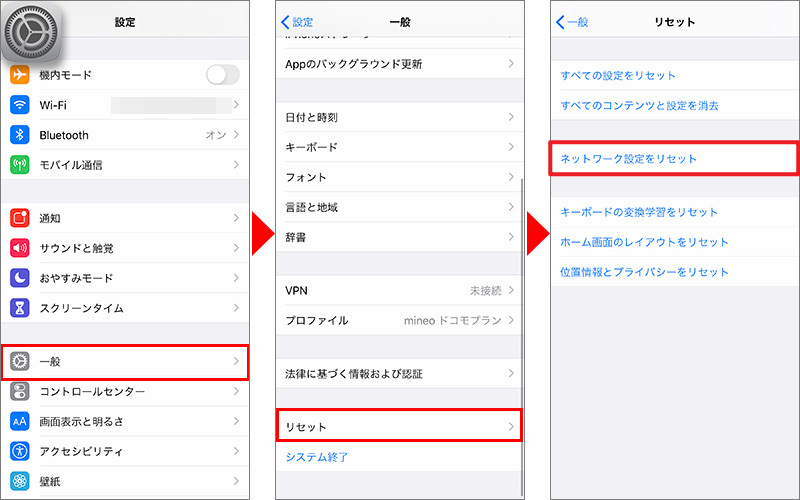Tap the red 通知 notifications icon
Viewport: 800px width, 500px height.
pyautogui.click(x=21, y=218)
